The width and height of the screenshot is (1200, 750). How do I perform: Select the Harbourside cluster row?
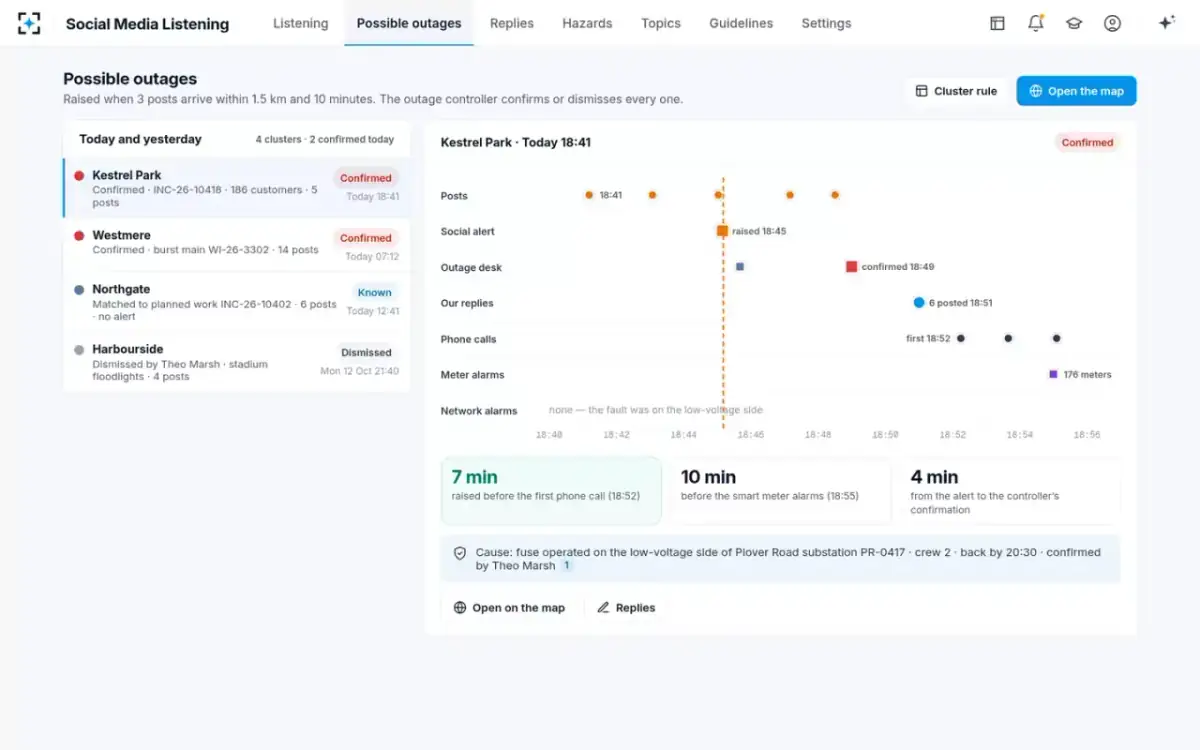pos(237,362)
